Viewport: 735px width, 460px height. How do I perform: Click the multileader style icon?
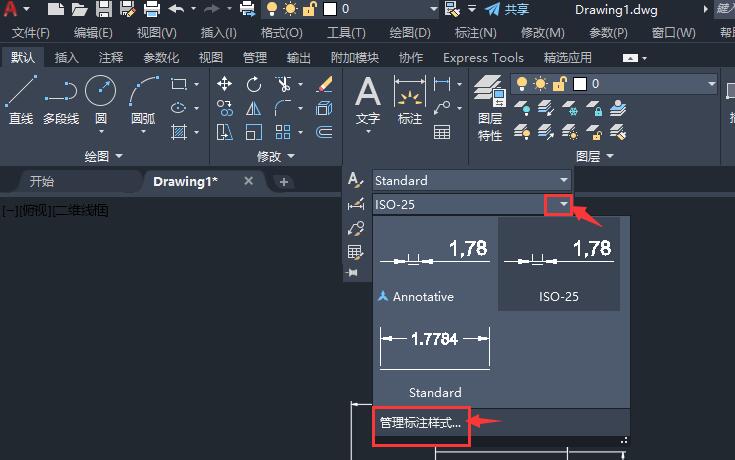(x=355, y=228)
